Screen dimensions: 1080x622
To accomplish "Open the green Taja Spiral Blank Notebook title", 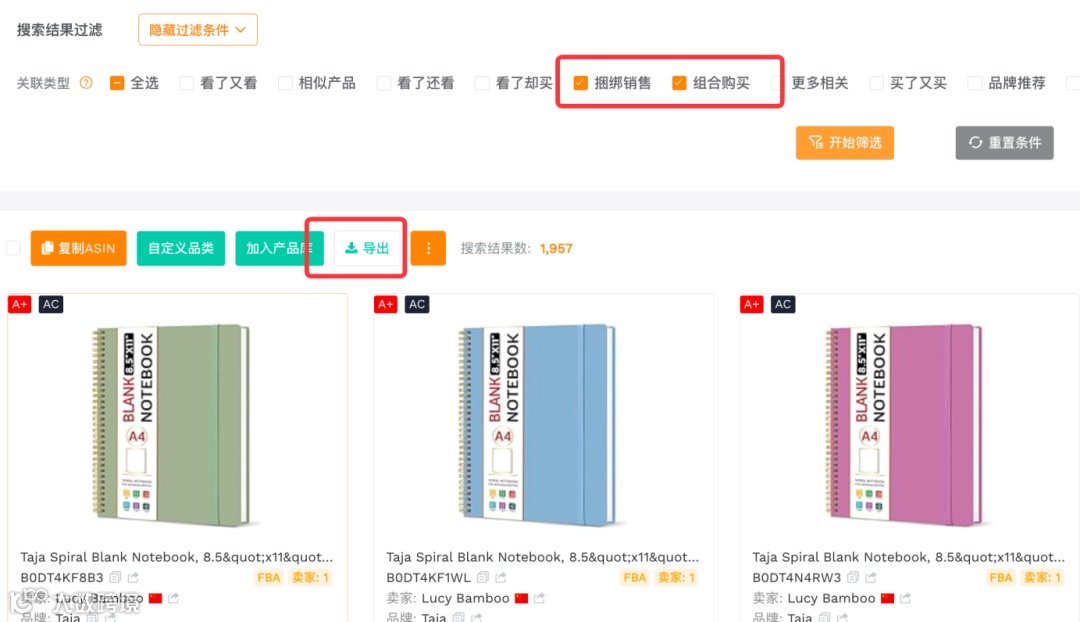I will click(x=176, y=557).
